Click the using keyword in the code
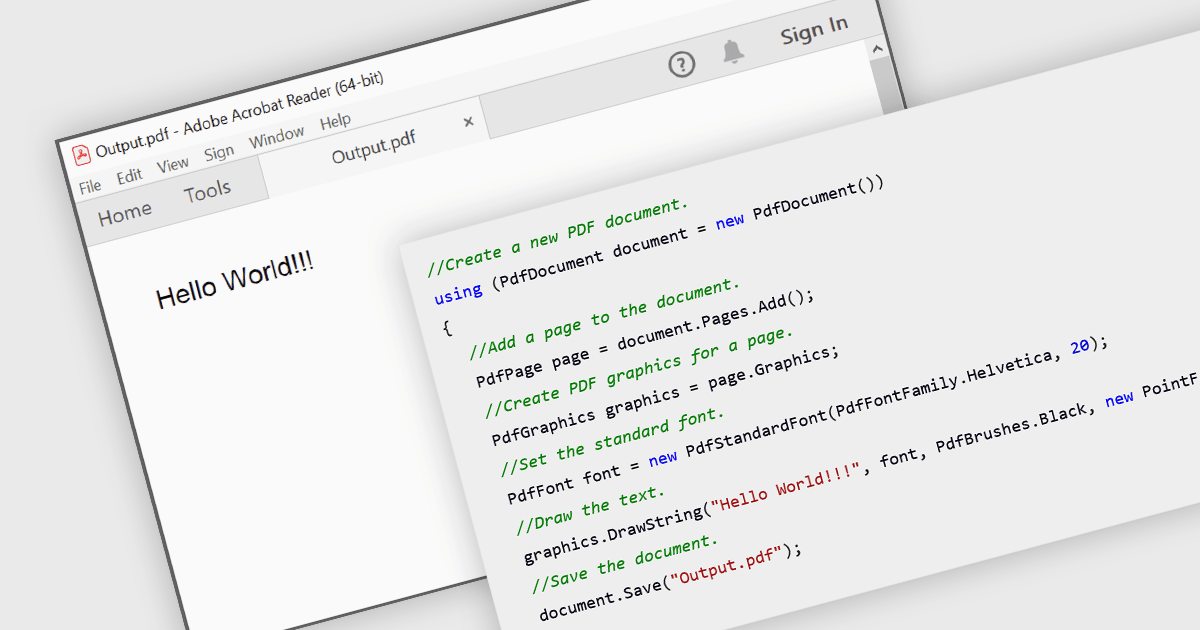 click(x=458, y=293)
